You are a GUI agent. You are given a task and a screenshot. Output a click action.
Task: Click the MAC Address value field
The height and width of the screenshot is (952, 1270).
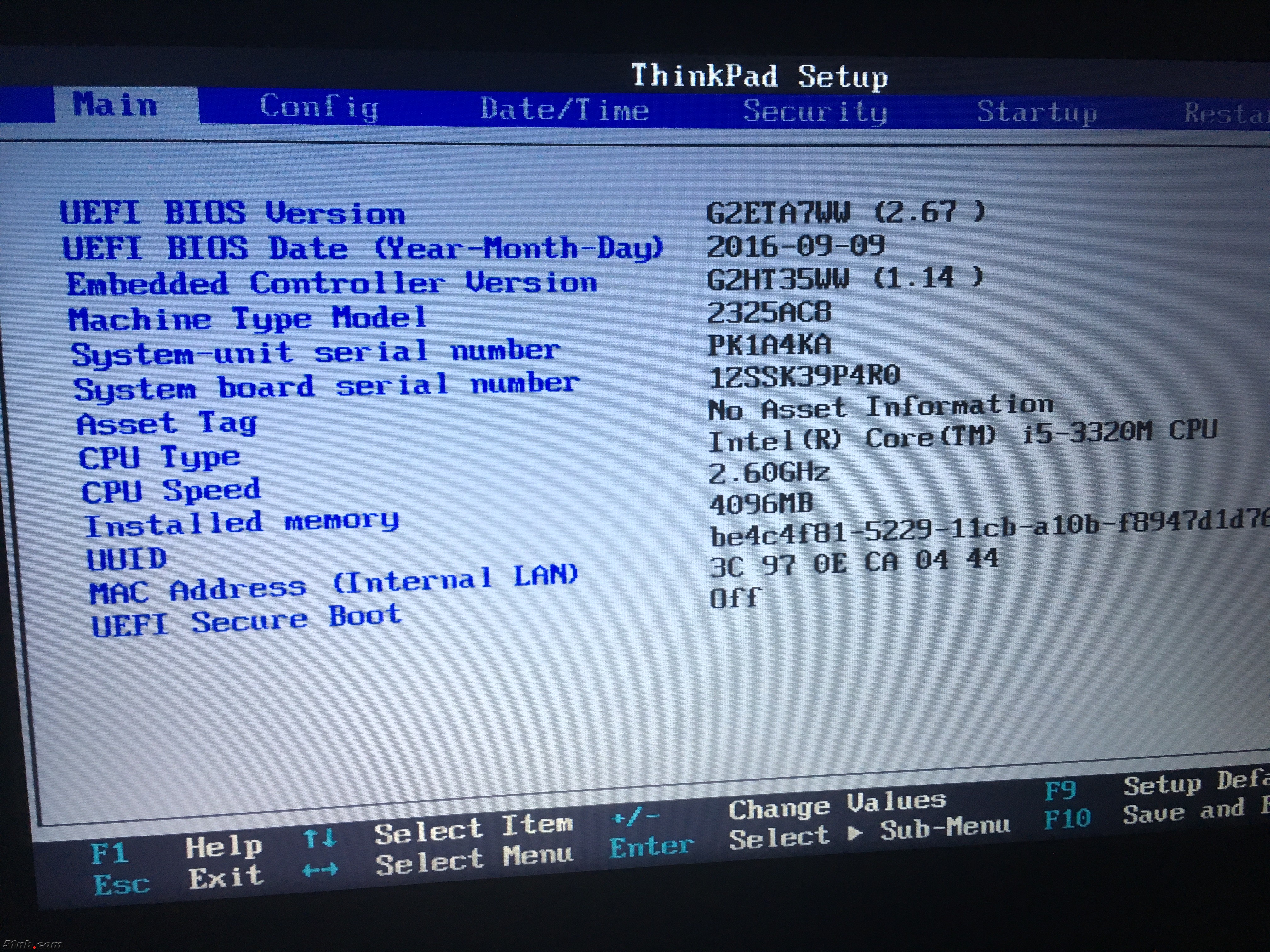(x=854, y=562)
